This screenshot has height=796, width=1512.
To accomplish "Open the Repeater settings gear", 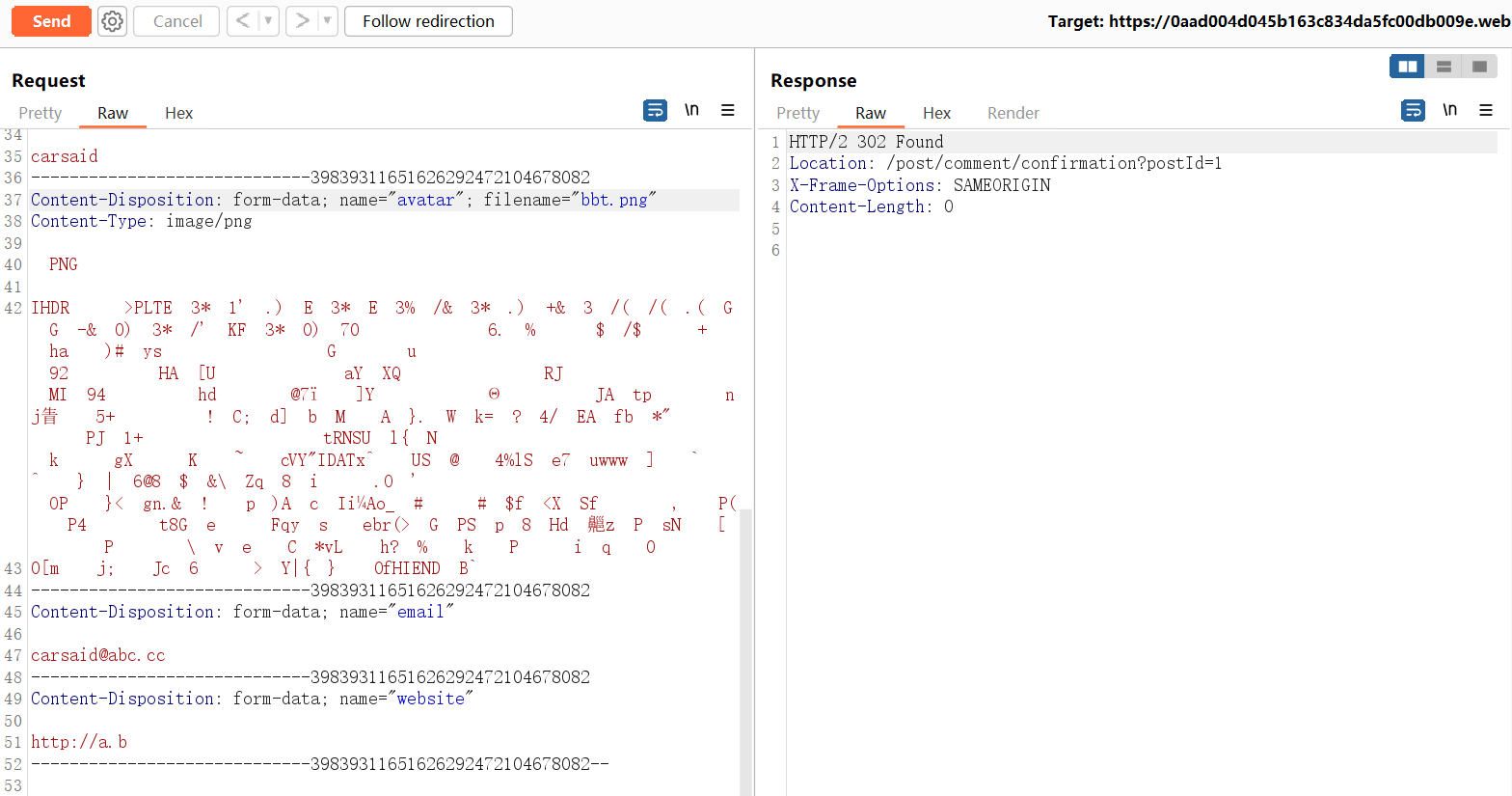I will point(113,21).
